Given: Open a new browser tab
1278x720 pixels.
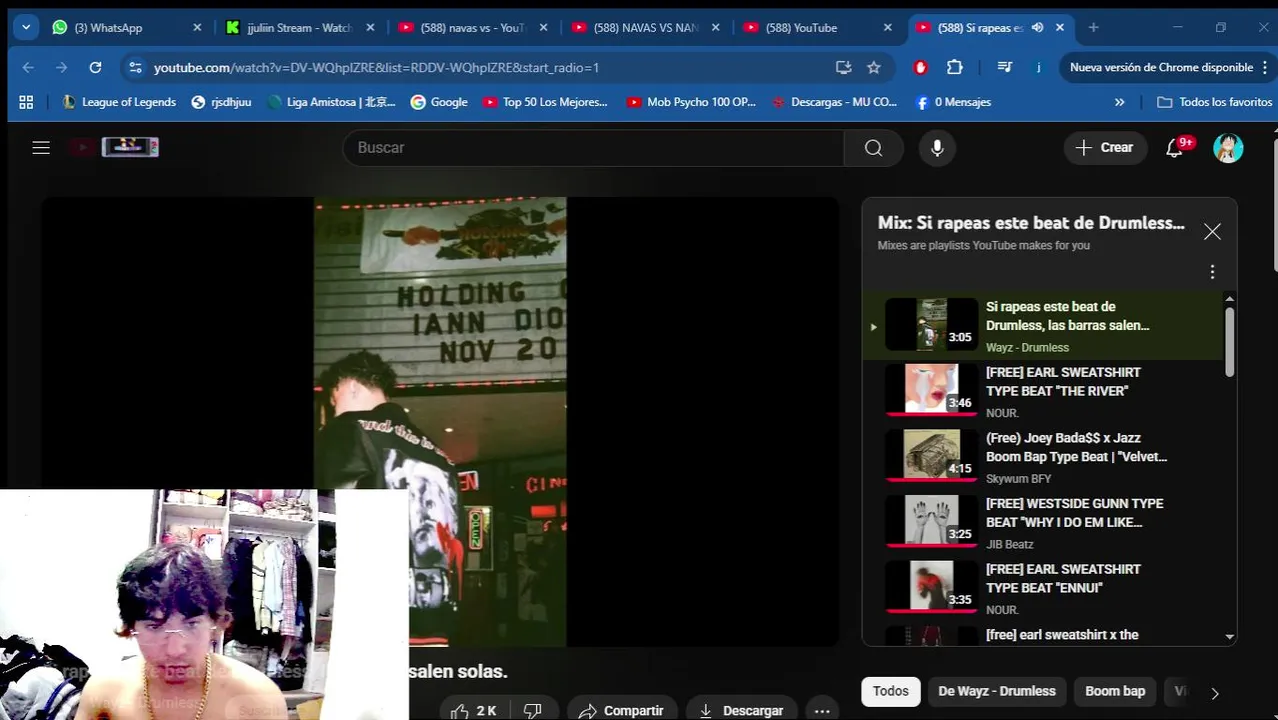Looking at the screenshot, I should tap(1093, 28).
